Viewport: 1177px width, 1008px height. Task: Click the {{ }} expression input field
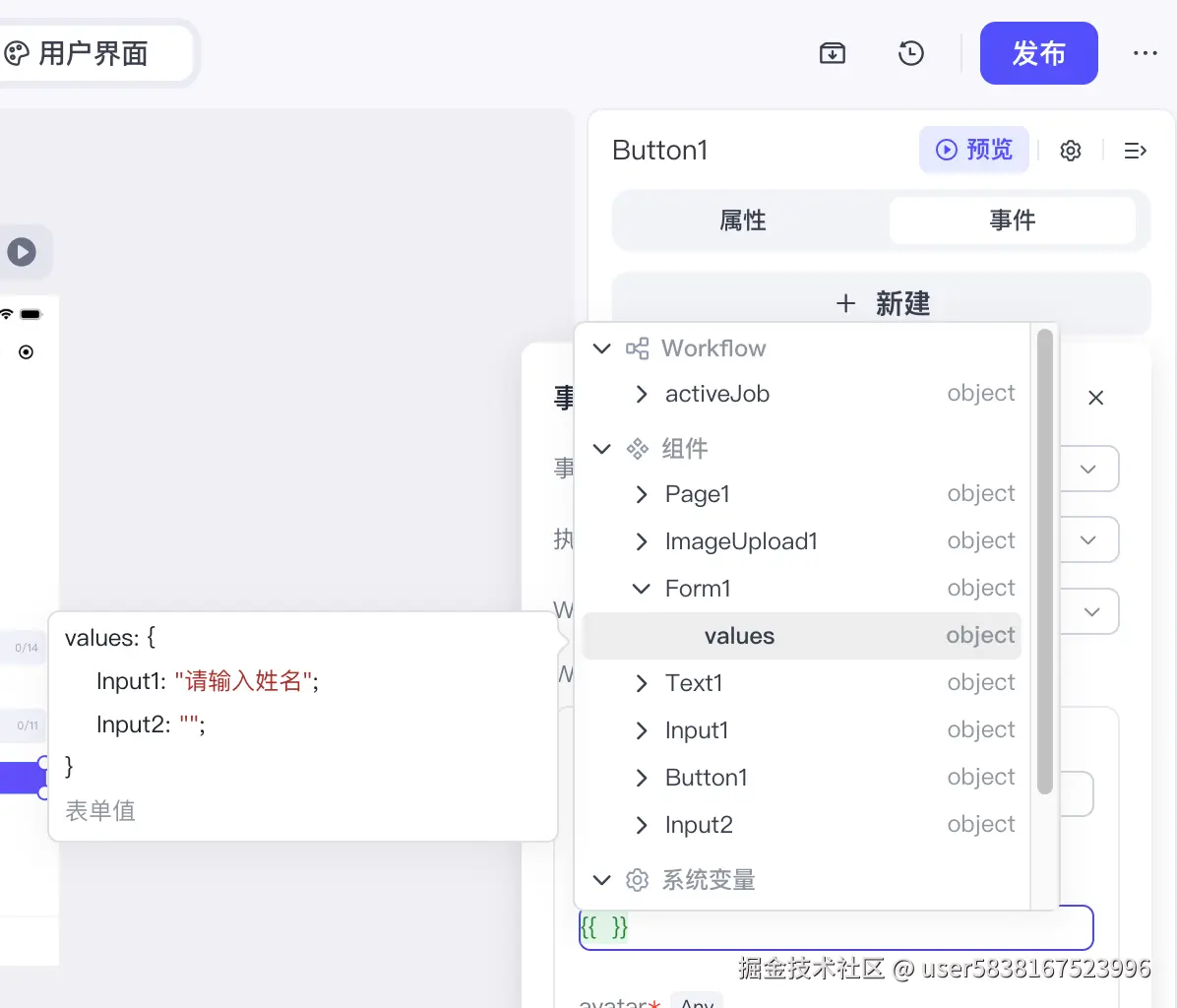tap(836, 927)
